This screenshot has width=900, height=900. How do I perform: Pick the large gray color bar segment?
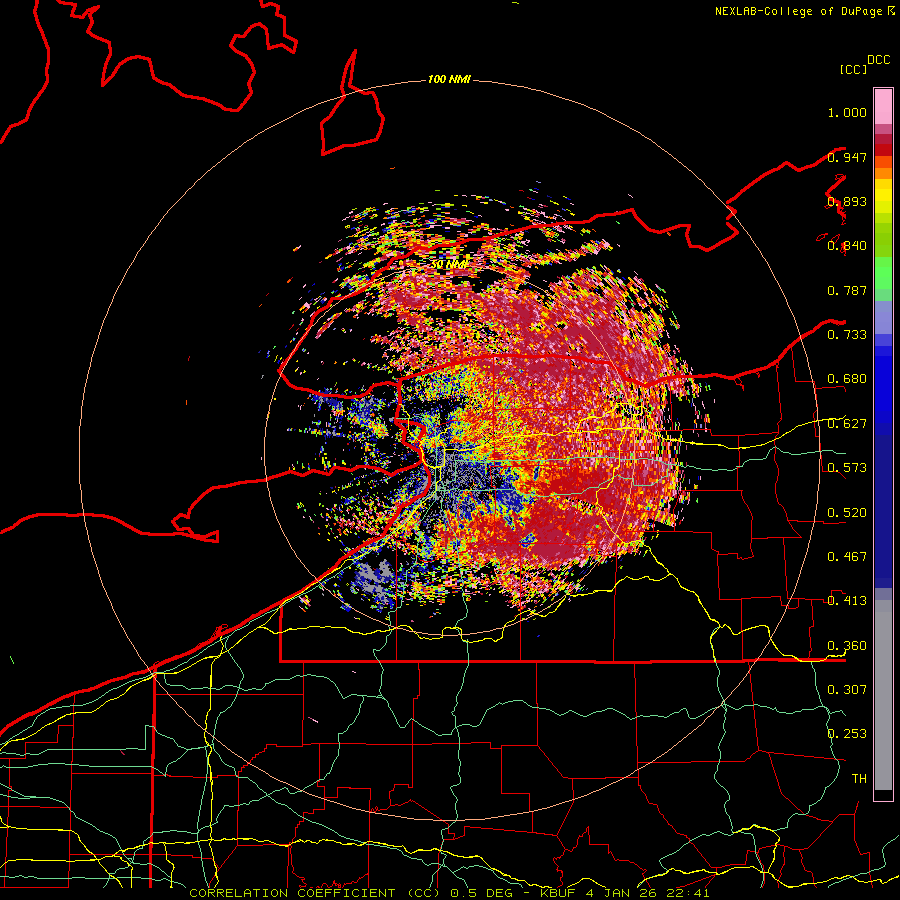(883, 695)
